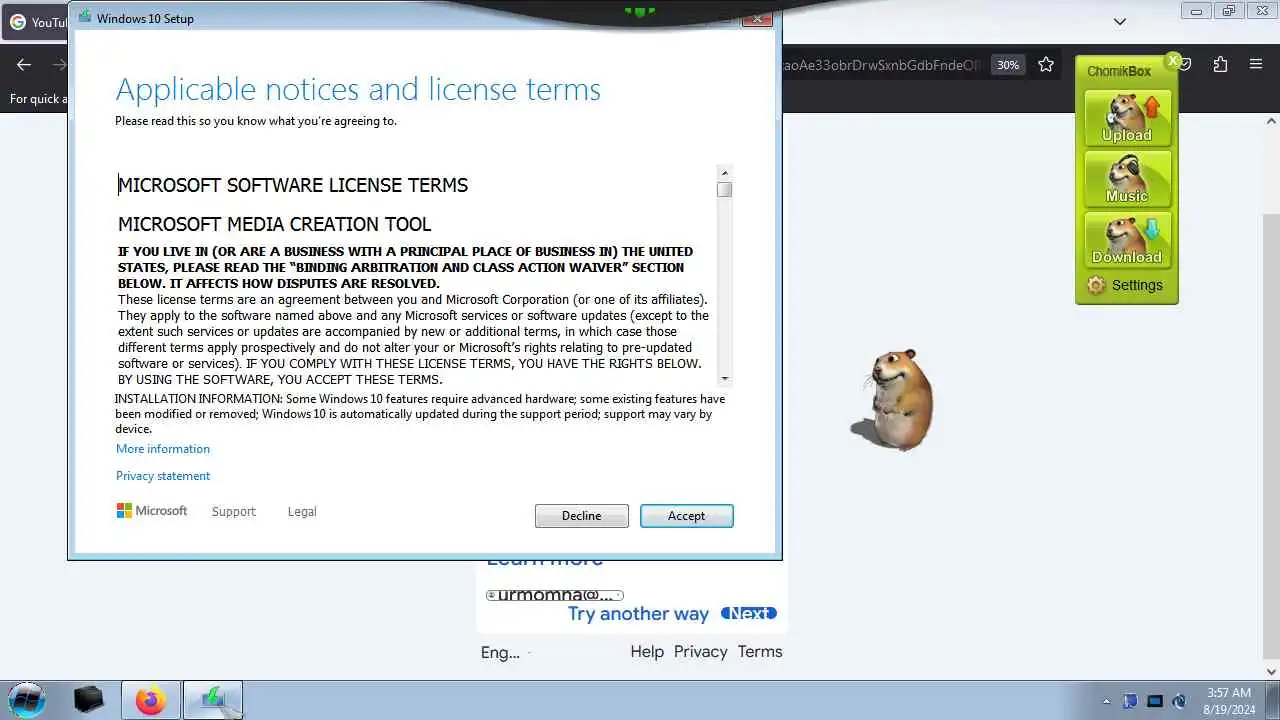The image size is (1280, 720).
Task: Click the ChomikBox Upload button
Action: point(1127,118)
